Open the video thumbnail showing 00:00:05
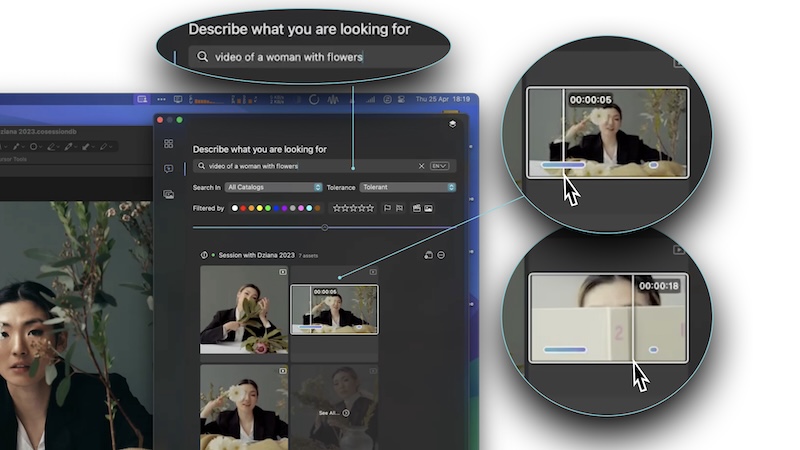Image resolution: width=800 pixels, height=450 pixels. pos(334,310)
